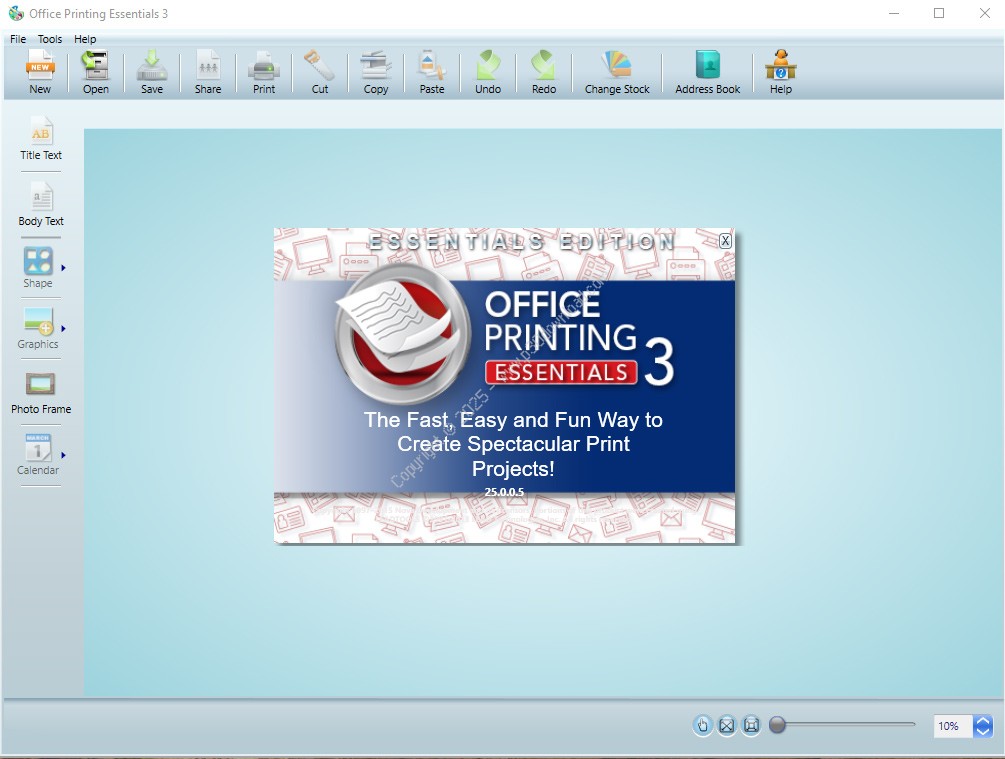The width and height of the screenshot is (1005, 759).
Task: Undo the last action
Action: [488, 72]
